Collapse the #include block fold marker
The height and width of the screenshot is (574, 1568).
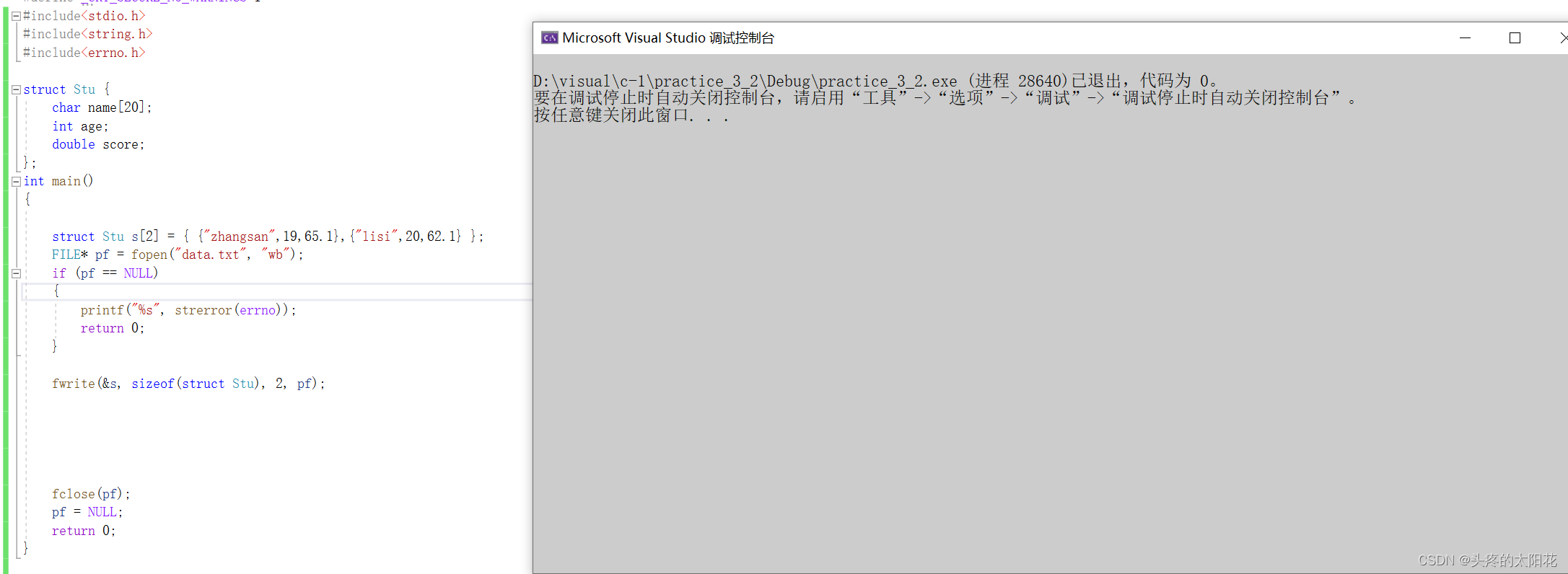point(16,16)
